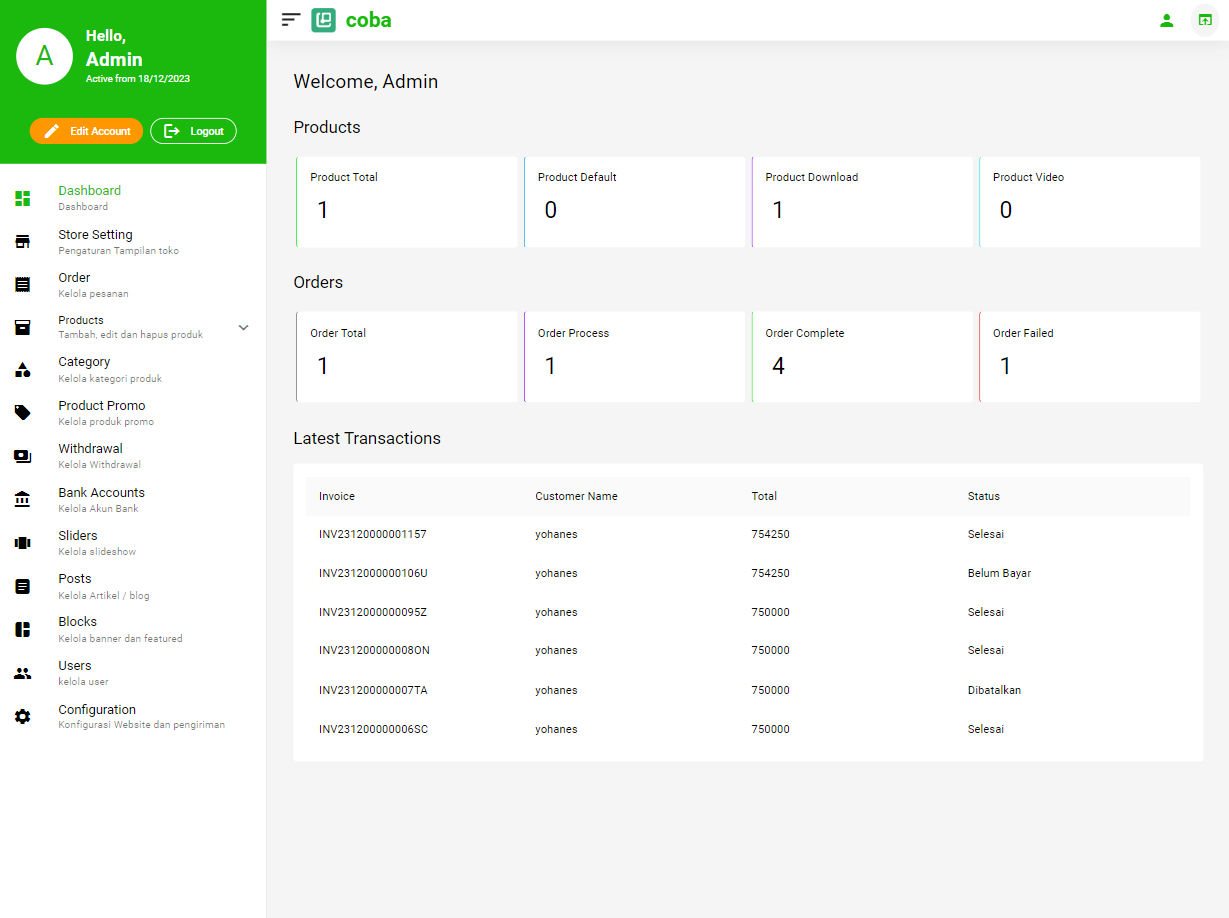The height and width of the screenshot is (918, 1229).
Task: Click the coba logo icon
Action: pyautogui.click(x=323, y=20)
